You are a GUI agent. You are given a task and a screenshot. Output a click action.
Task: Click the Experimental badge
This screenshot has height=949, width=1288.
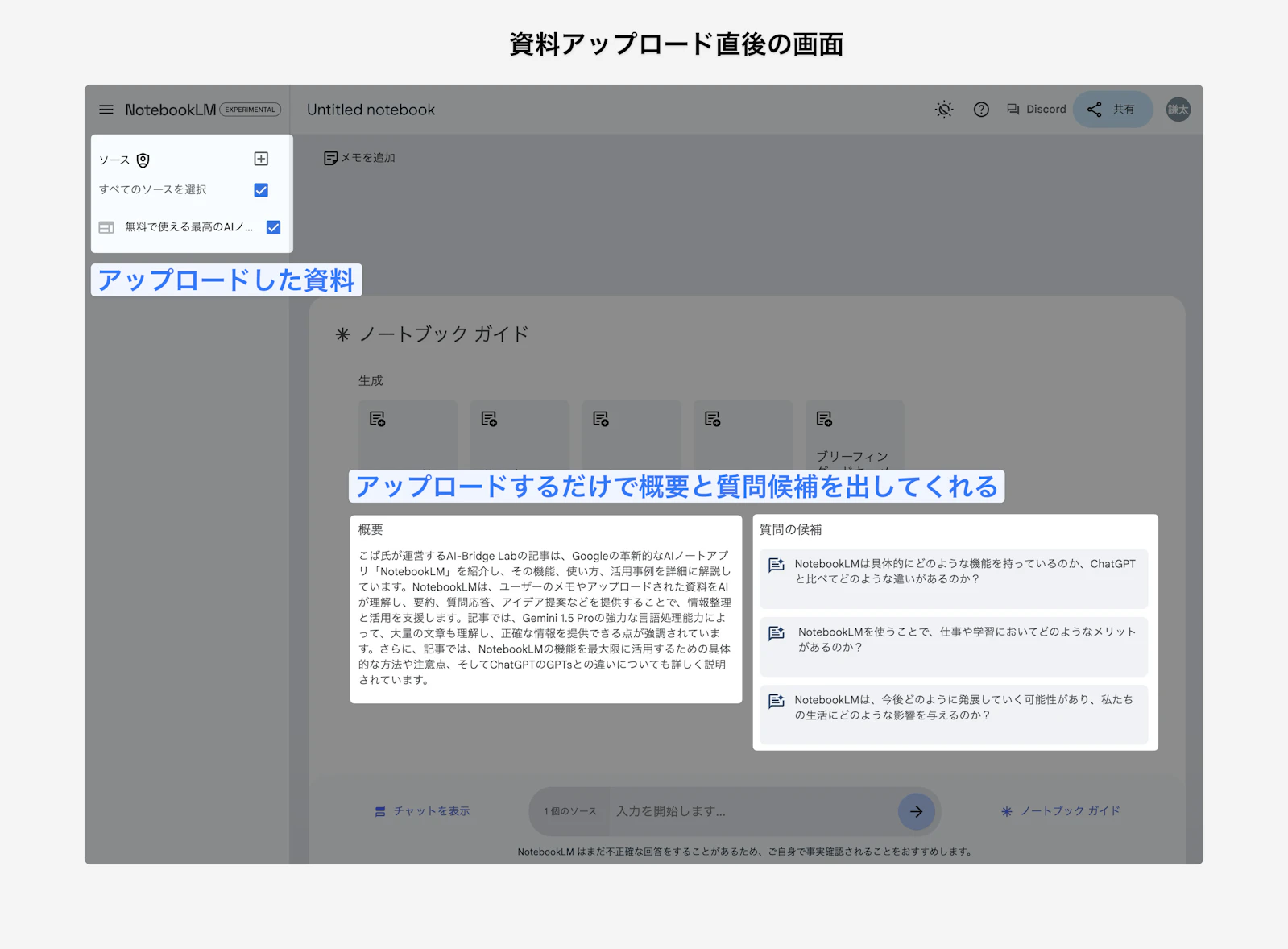251,110
